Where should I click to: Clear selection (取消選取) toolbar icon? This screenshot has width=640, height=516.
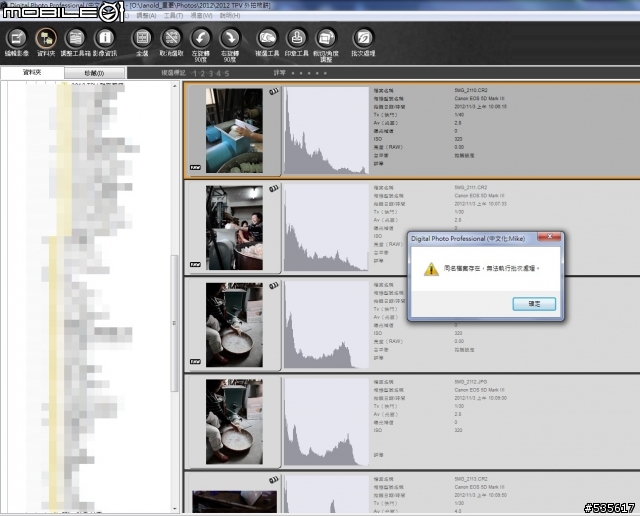pos(171,42)
